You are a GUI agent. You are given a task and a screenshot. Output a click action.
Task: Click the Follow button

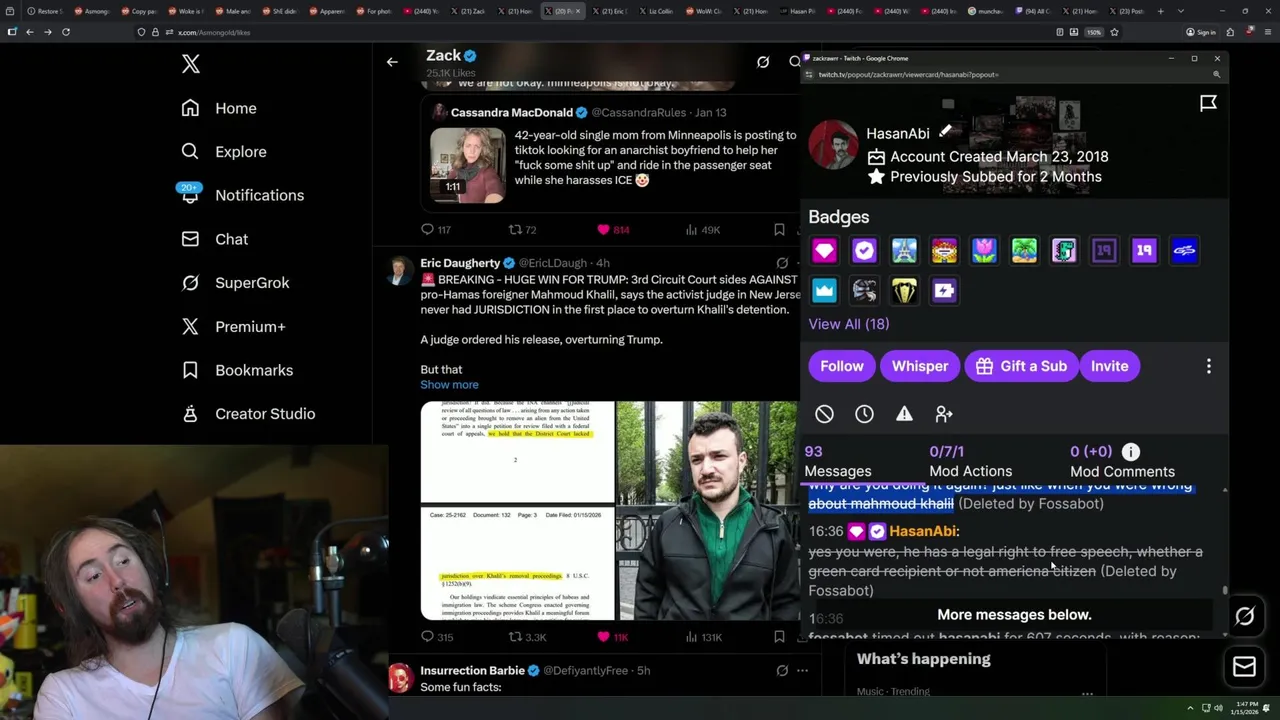842,366
